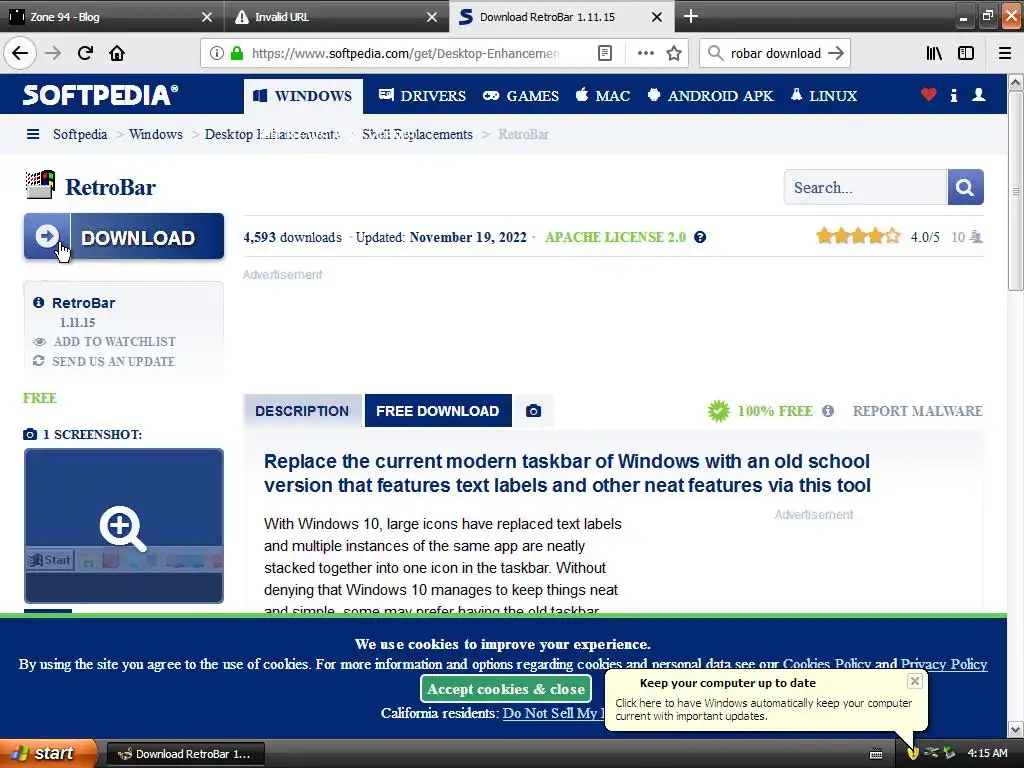Click Download RetroBar taskbar button

click(185, 754)
